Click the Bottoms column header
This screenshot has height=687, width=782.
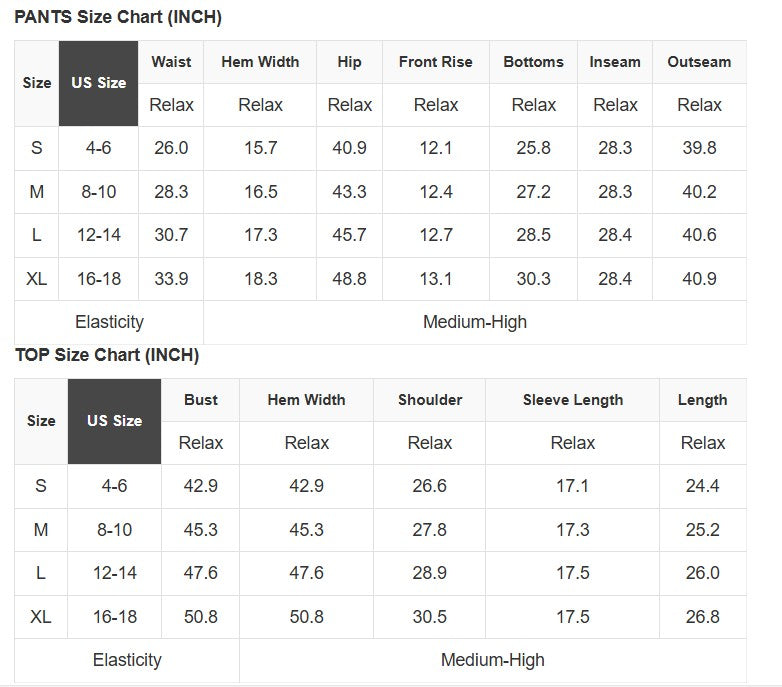point(533,62)
